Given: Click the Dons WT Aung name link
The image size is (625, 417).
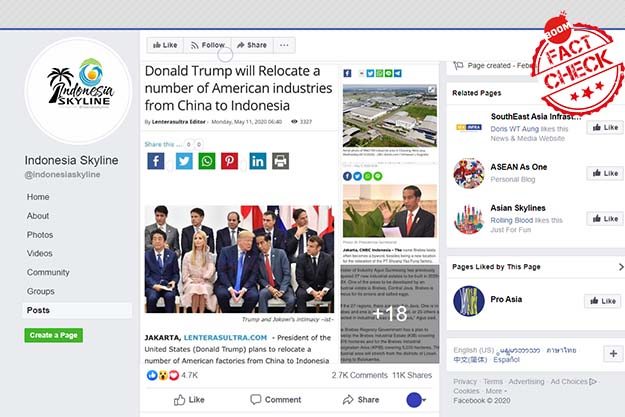Looking at the screenshot, I should (514, 129).
